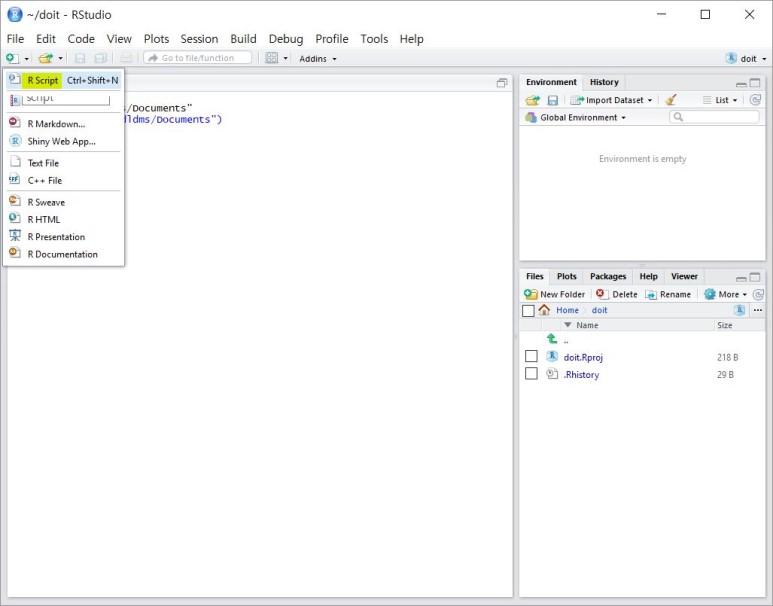The image size is (773, 606).
Task: Switch to the Viewer tab
Action: click(684, 277)
